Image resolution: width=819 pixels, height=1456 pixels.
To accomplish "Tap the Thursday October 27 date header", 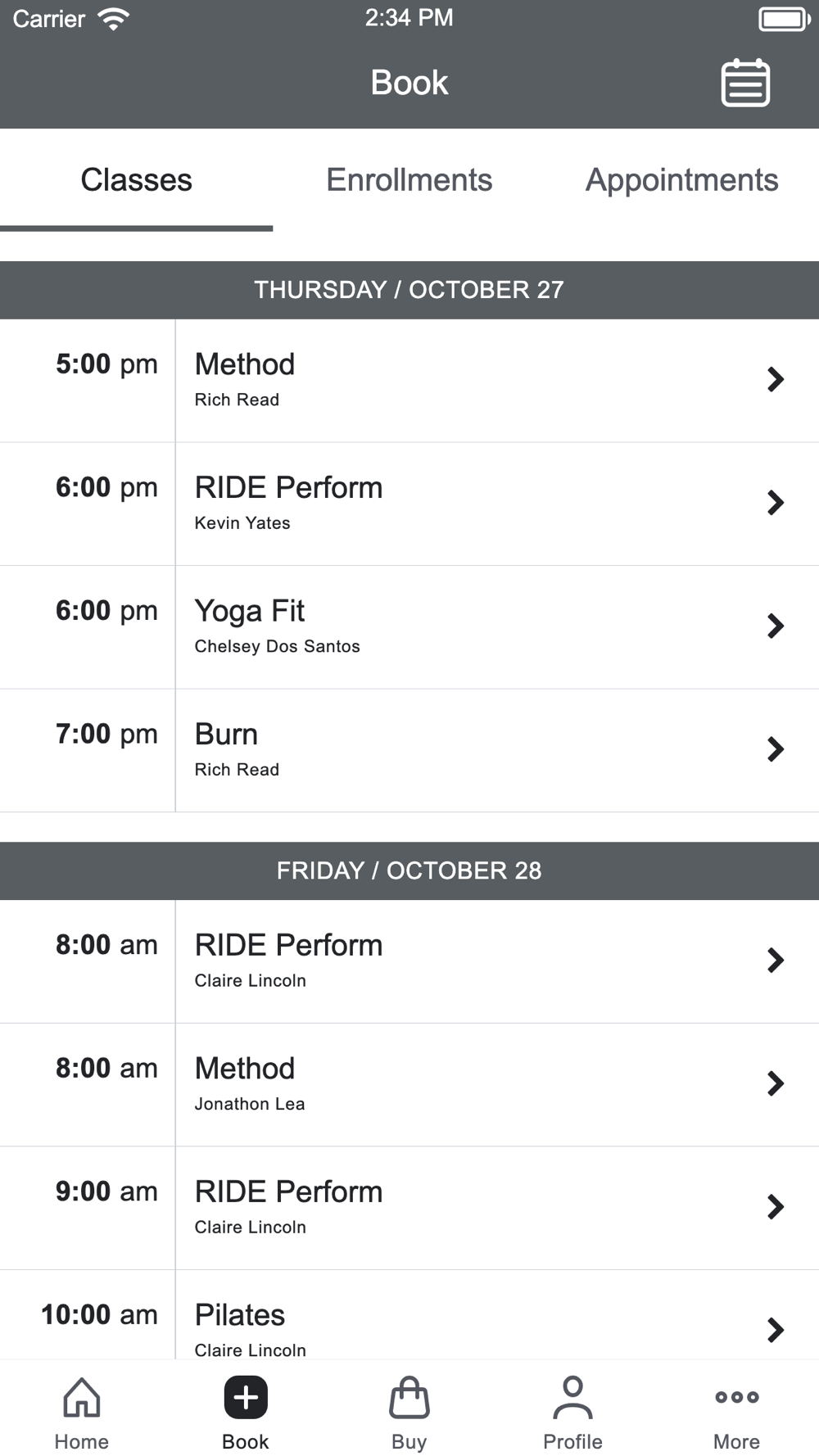I will [409, 290].
